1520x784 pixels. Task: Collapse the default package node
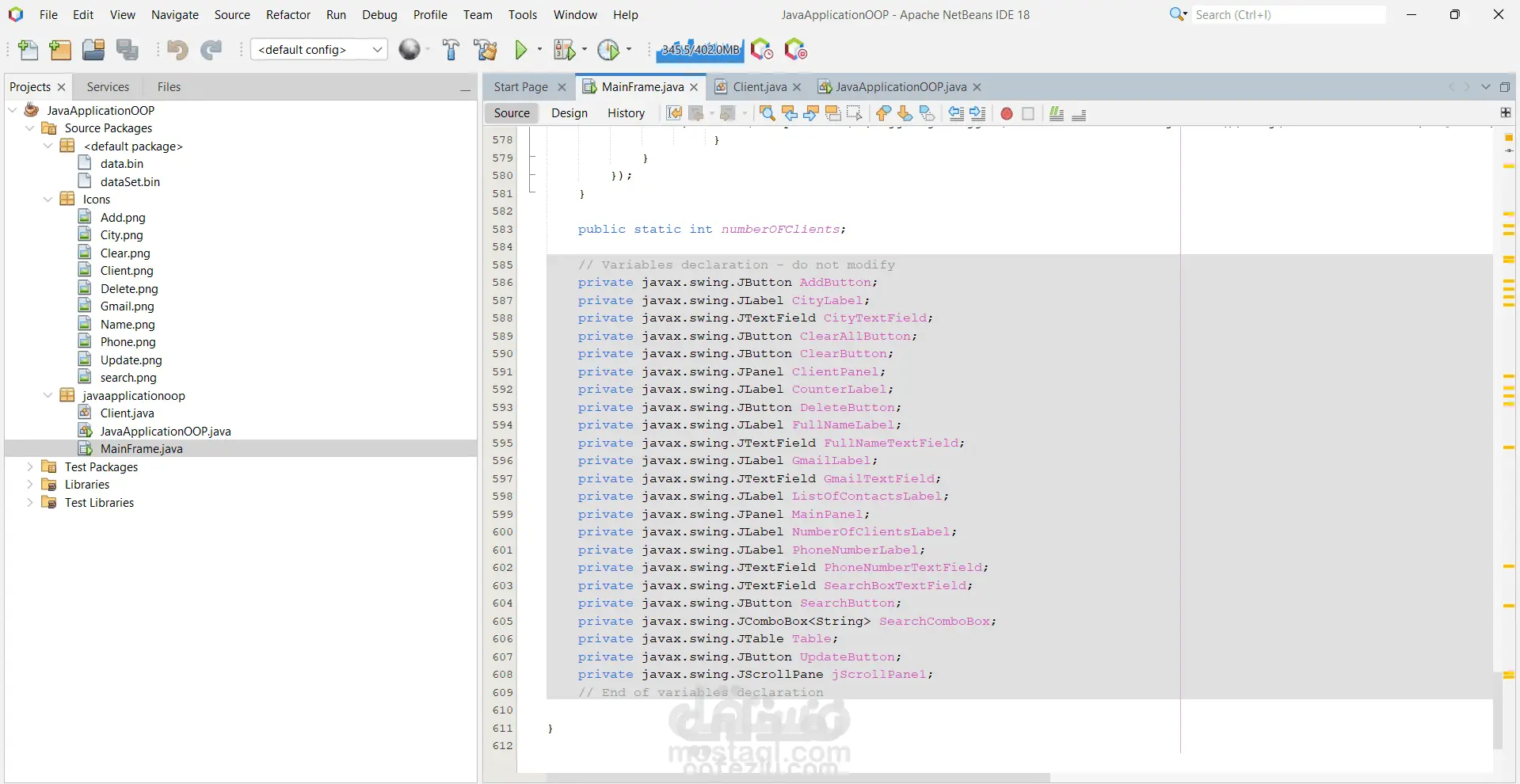(x=48, y=146)
